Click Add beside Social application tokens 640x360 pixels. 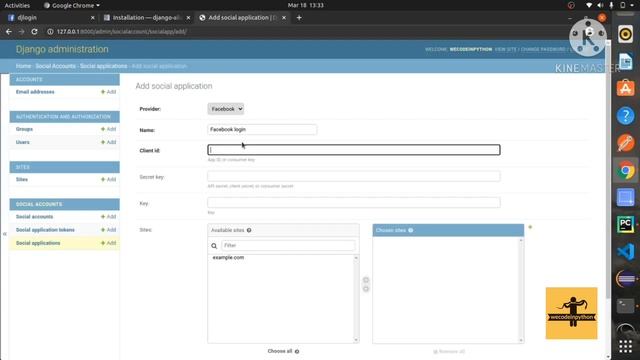109,230
